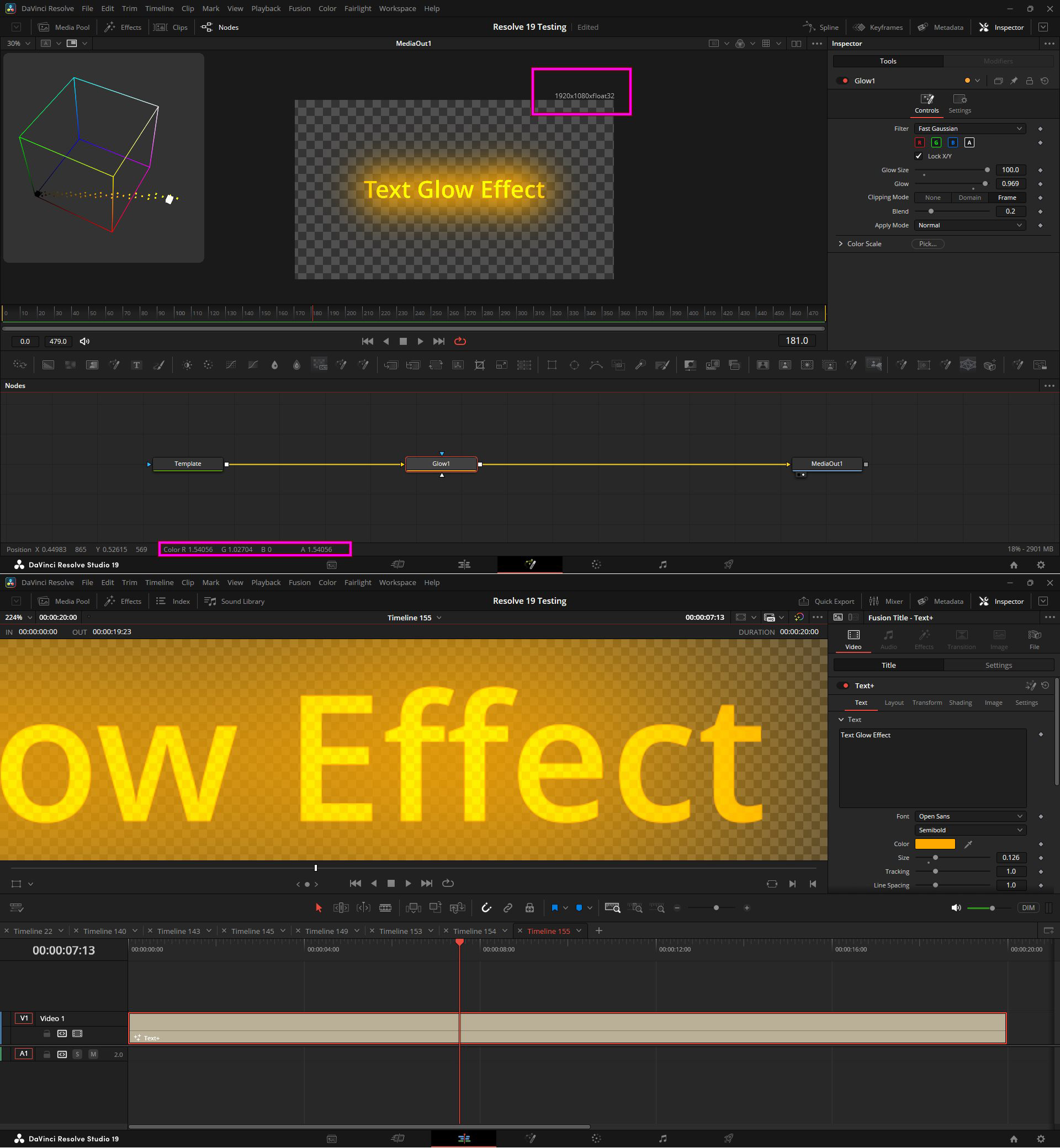Open Cut page from Fusion window page bar
Viewport: 1060px width, 1148px height.
tap(397, 564)
